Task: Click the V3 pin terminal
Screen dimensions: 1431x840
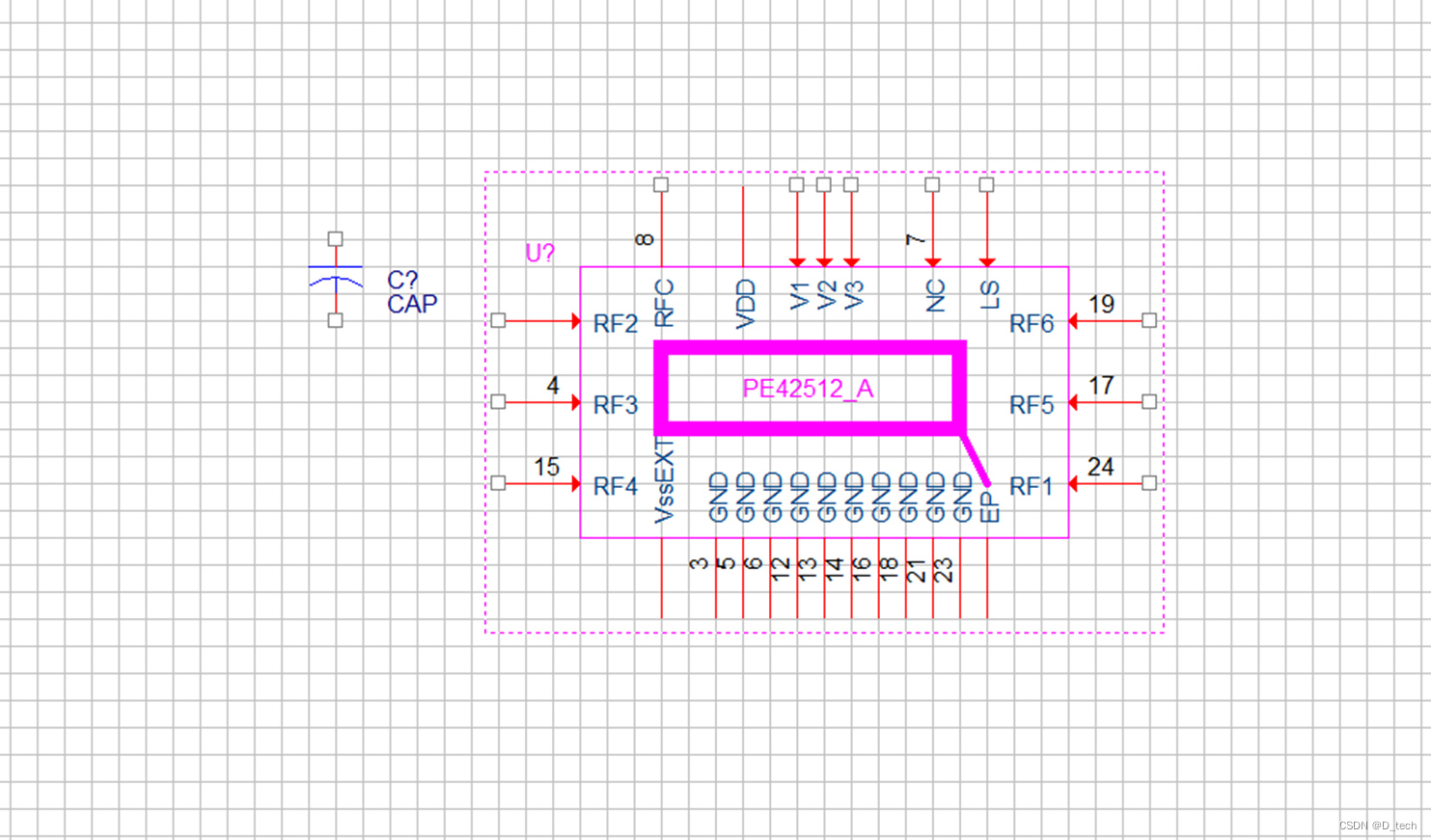Action: click(850, 183)
